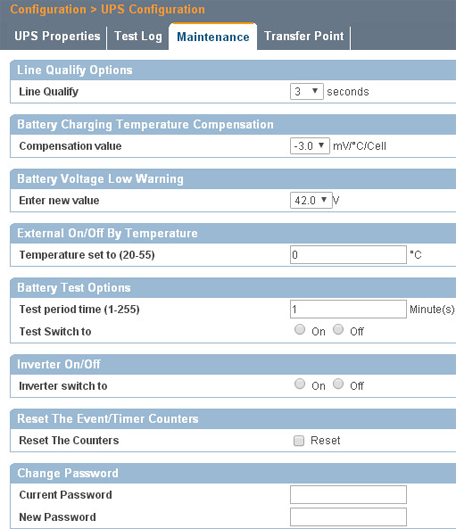Click the Reset The Counters label

(69, 440)
